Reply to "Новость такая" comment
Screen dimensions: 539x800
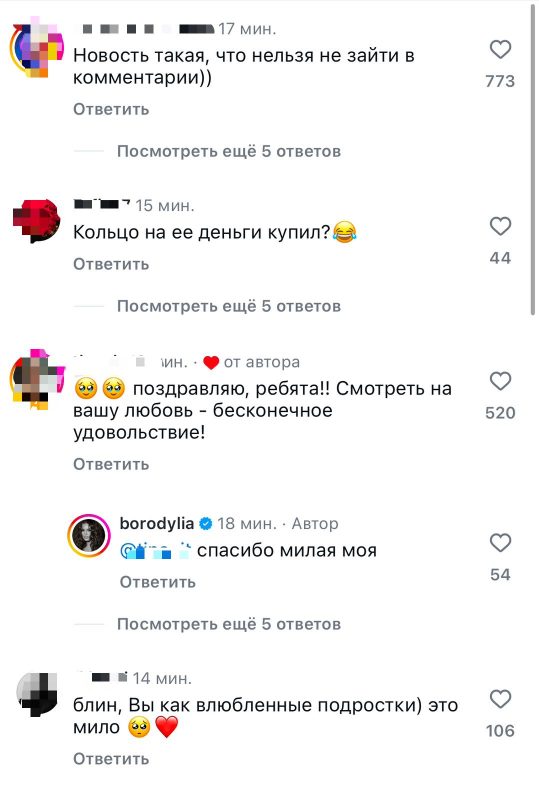(x=111, y=109)
